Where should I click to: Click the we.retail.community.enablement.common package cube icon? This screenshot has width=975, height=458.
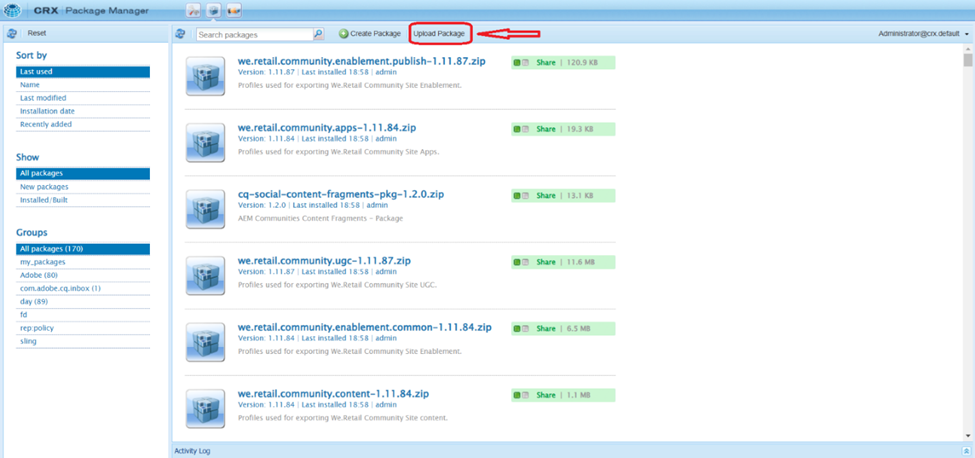(205, 342)
